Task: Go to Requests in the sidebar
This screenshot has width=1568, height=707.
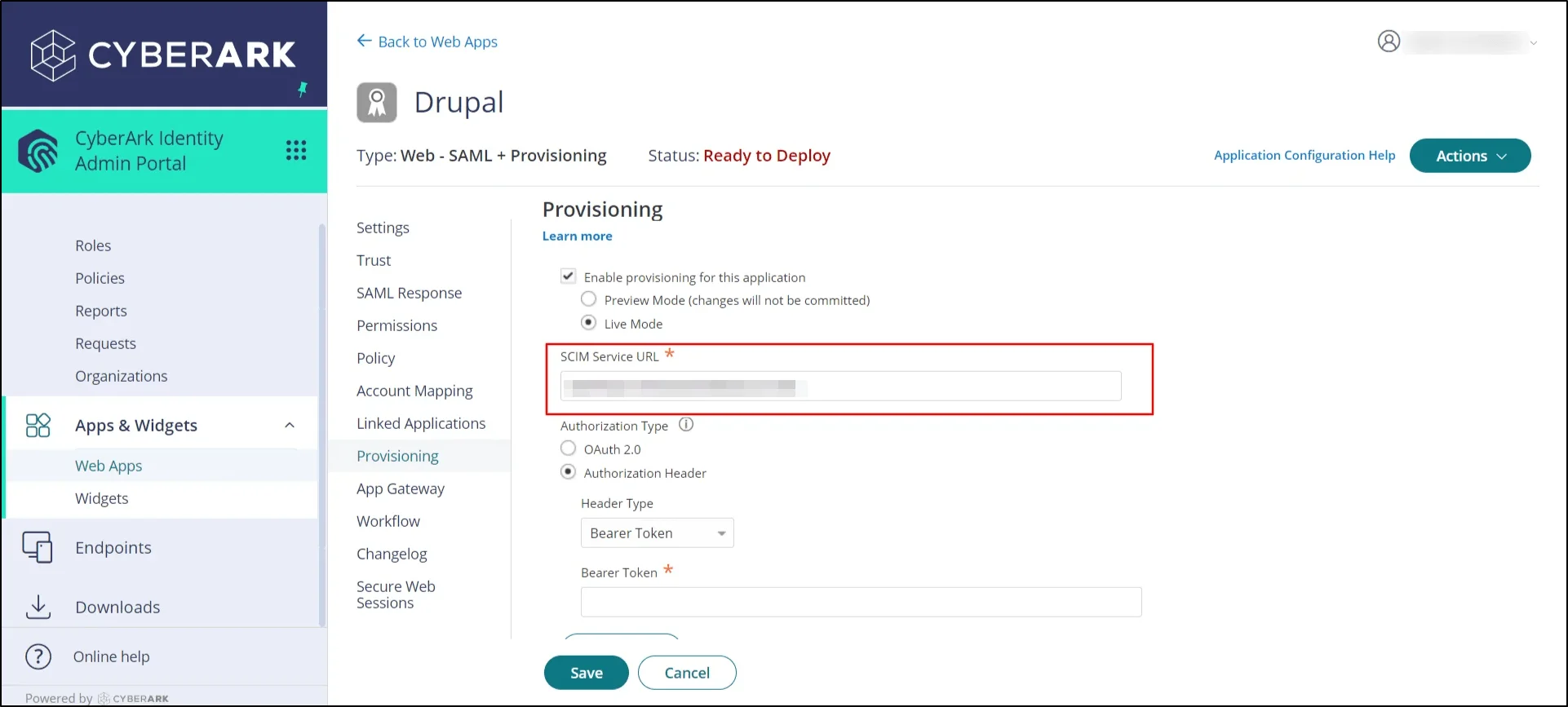Action: [x=105, y=343]
